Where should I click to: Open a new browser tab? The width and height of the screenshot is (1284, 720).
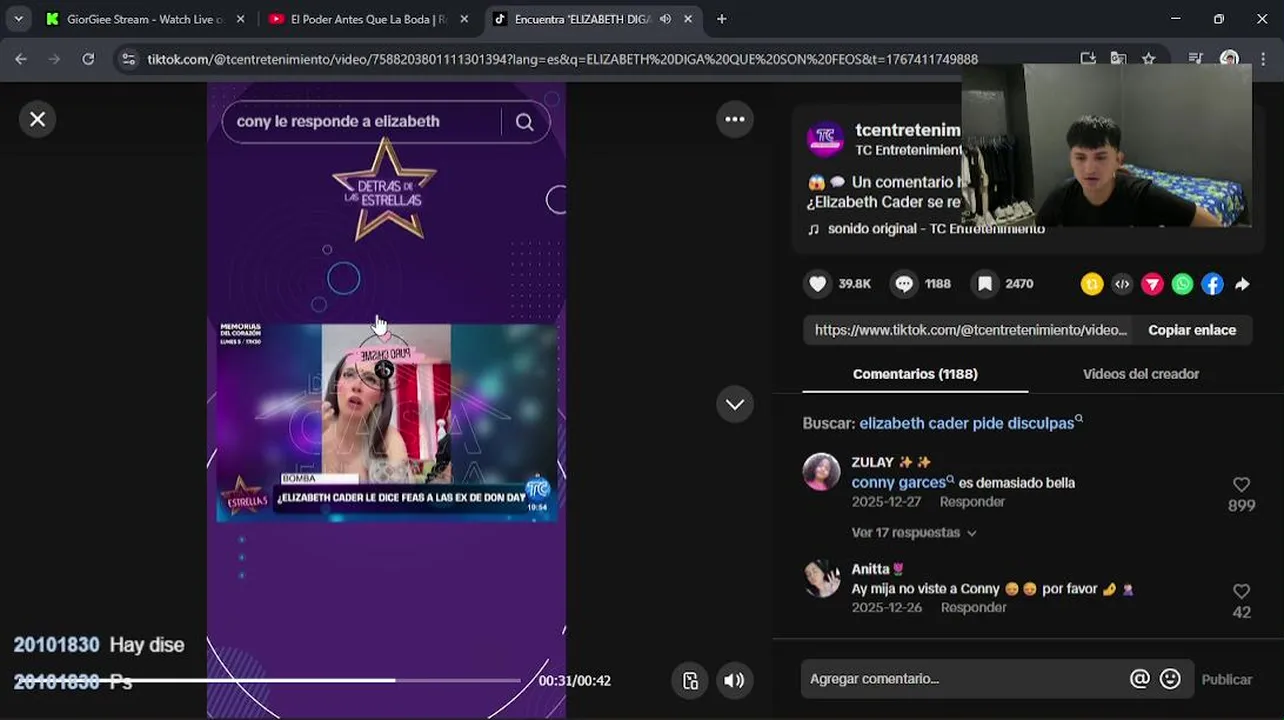click(722, 19)
